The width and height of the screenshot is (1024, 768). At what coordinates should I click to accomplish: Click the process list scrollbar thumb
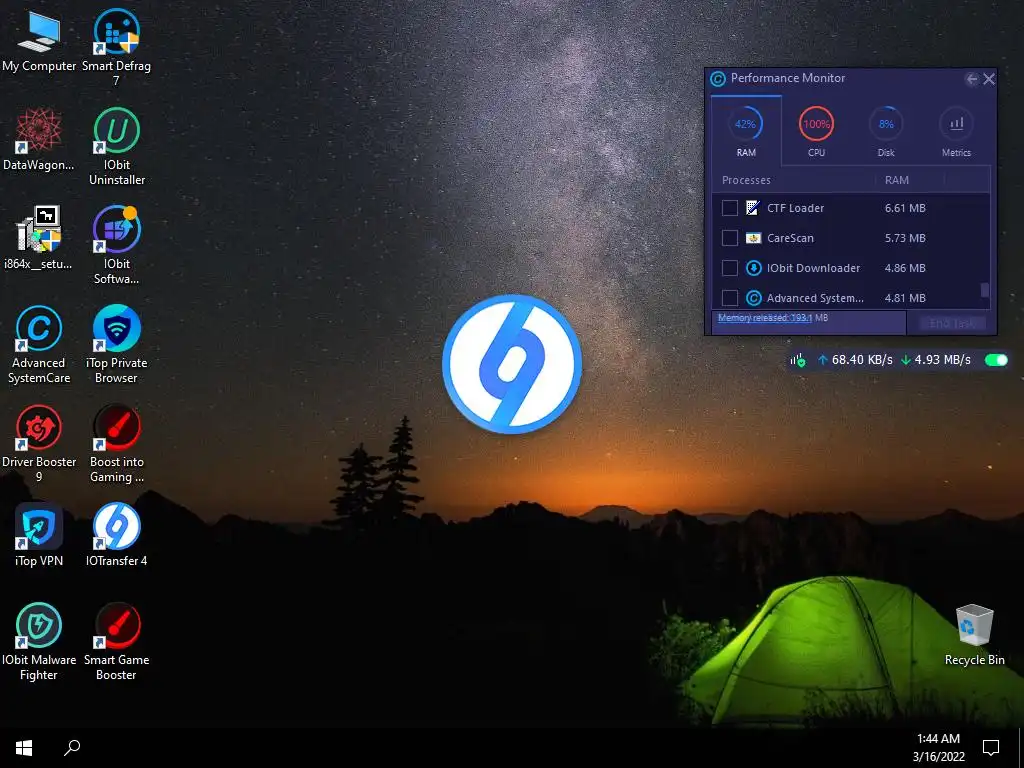[x=985, y=290]
